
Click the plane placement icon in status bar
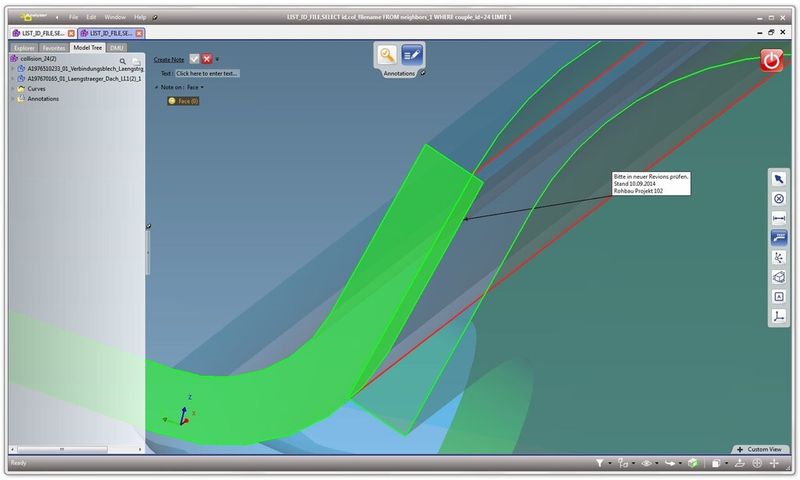740,463
